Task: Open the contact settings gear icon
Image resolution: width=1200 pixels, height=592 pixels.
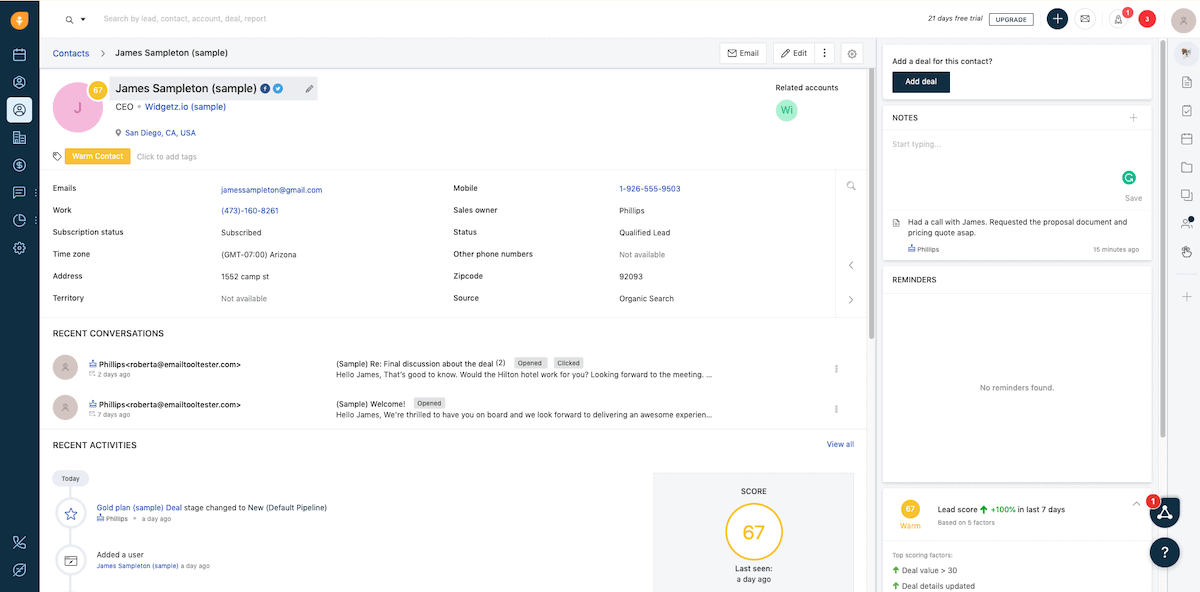Action: click(852, 53)
